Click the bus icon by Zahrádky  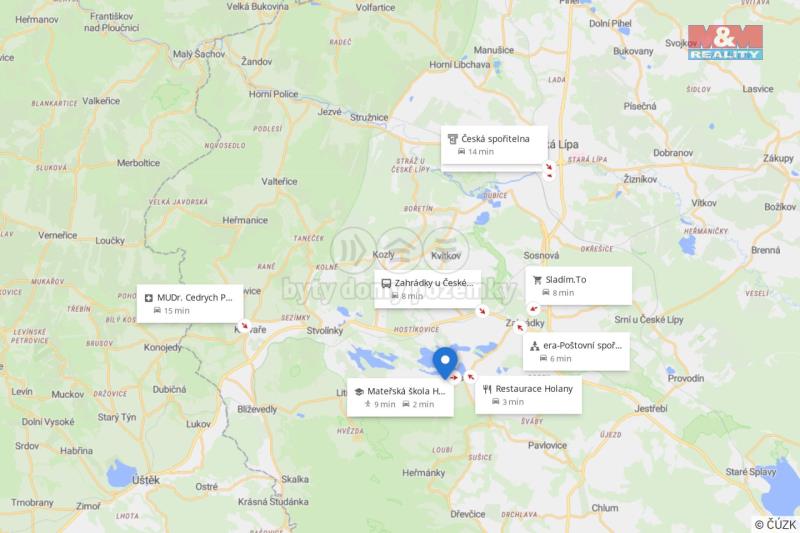386,283
